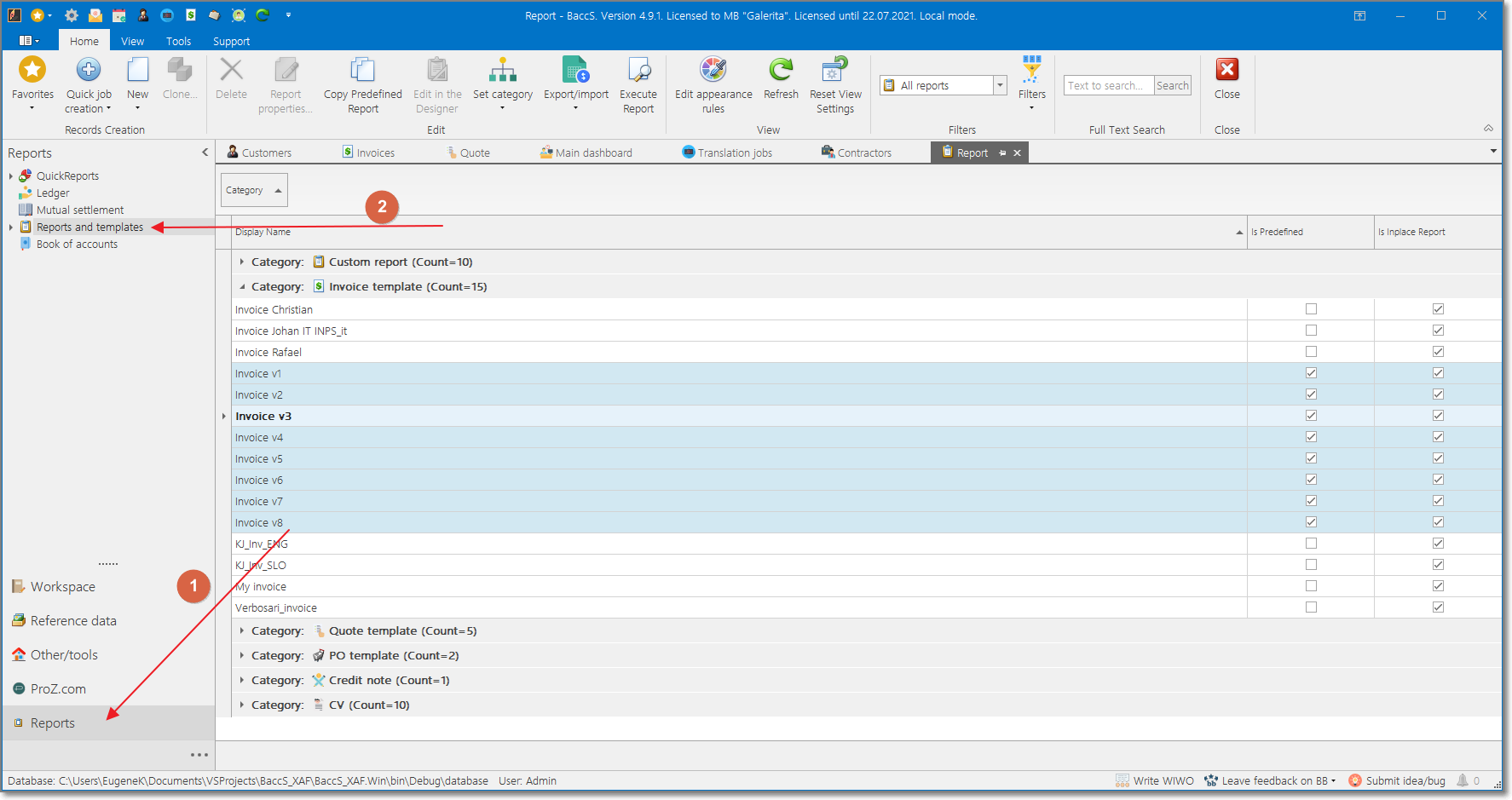This screenshot has height=800, width=1512.
Task: Open Mutual settlement item
Action: point(80,210)
